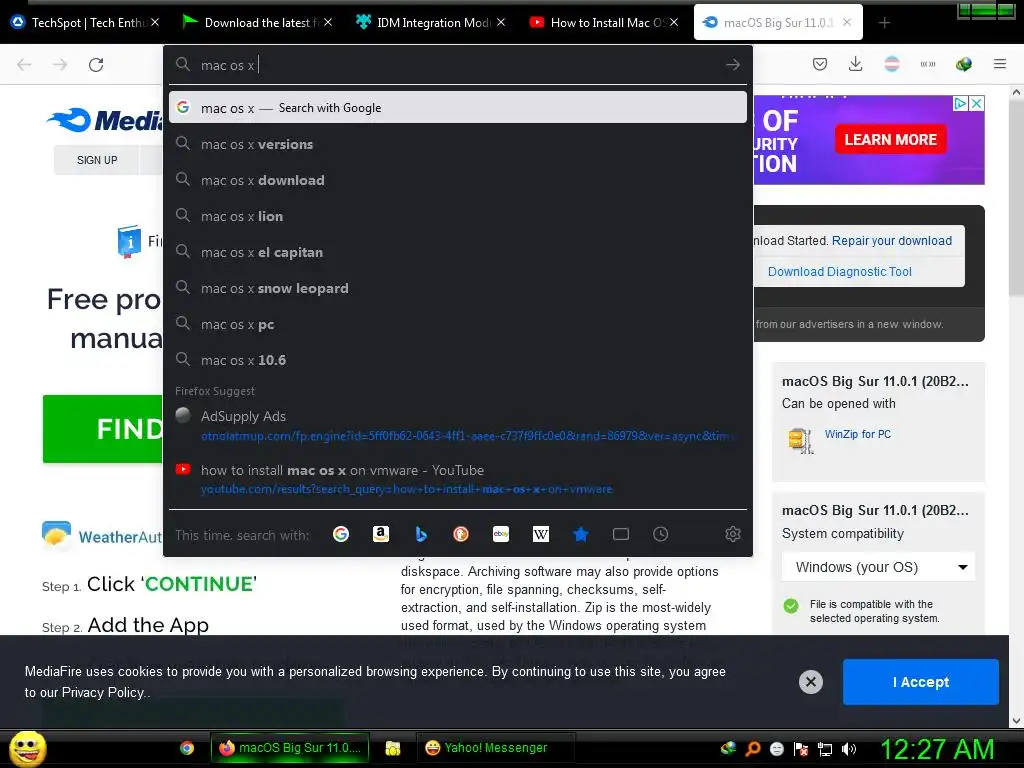Click the MediaFire logo

pos(104,120)
